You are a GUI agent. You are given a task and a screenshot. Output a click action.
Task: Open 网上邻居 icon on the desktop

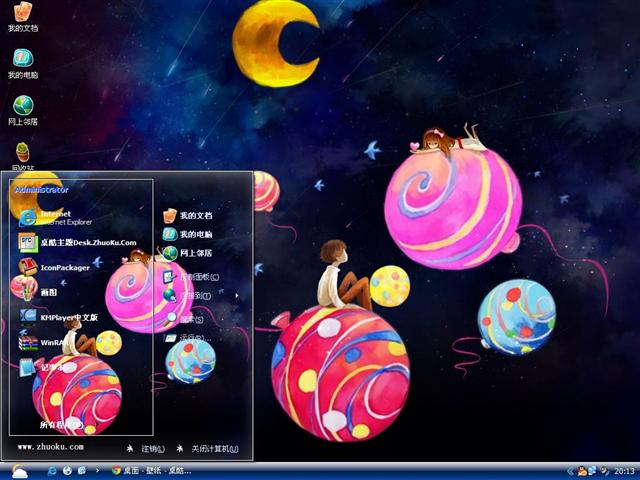(23, 110)
